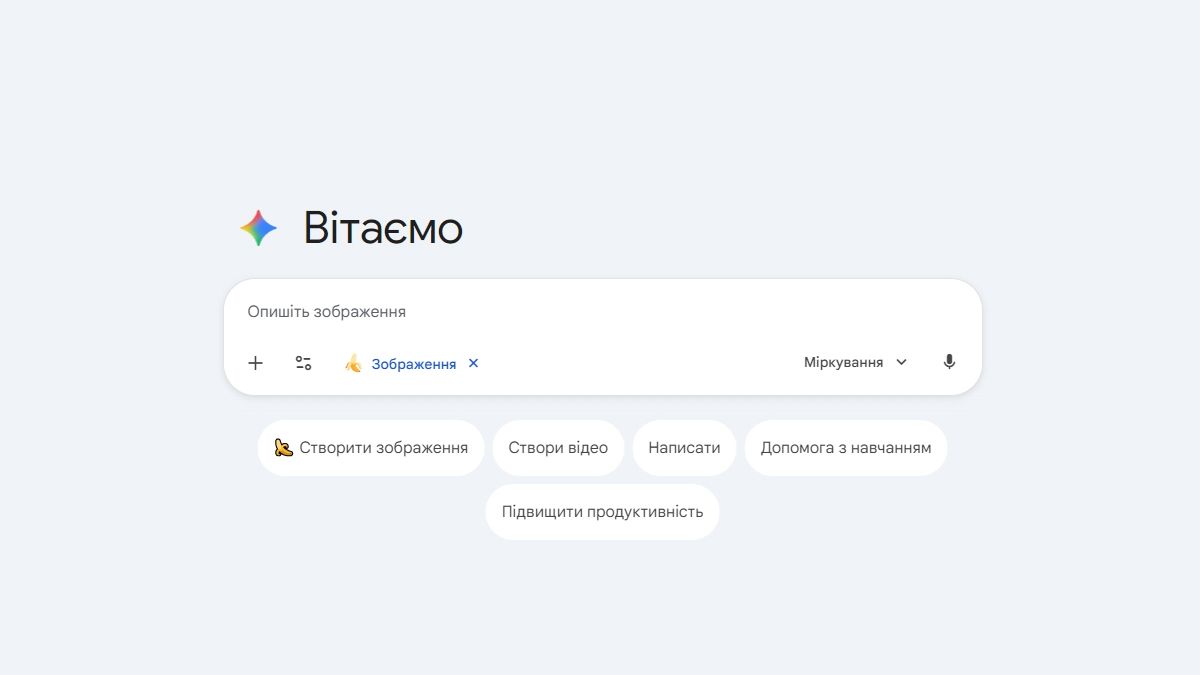Screen dimensions: 1200x675
Task: Toggle the Створити зображення suggestion
Action: 370,447
